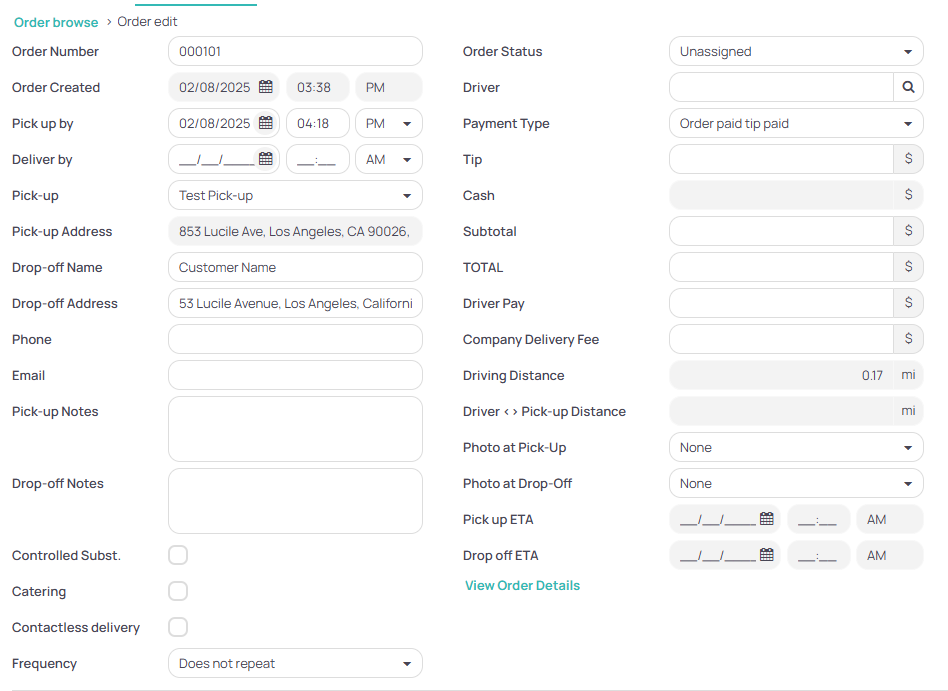Click Pick up ETA AM field

click(x=890, y=519)
